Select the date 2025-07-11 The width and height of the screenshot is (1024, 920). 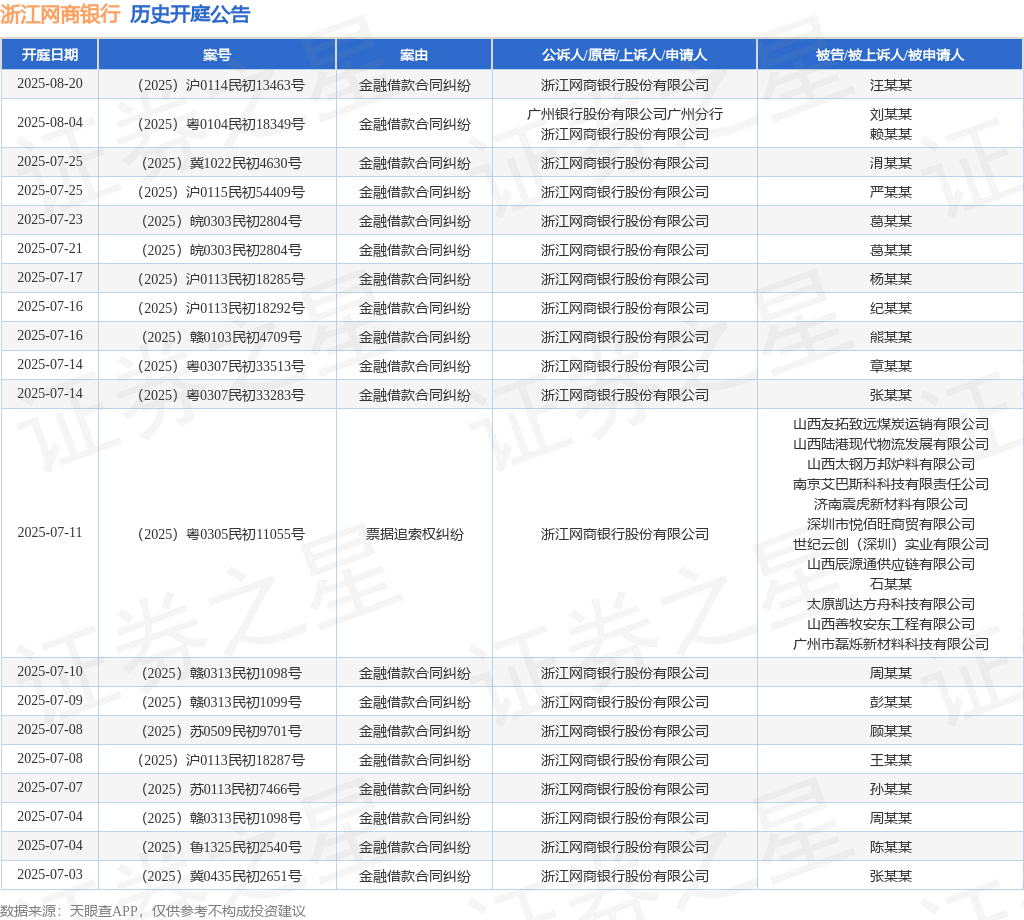[50, 533]
